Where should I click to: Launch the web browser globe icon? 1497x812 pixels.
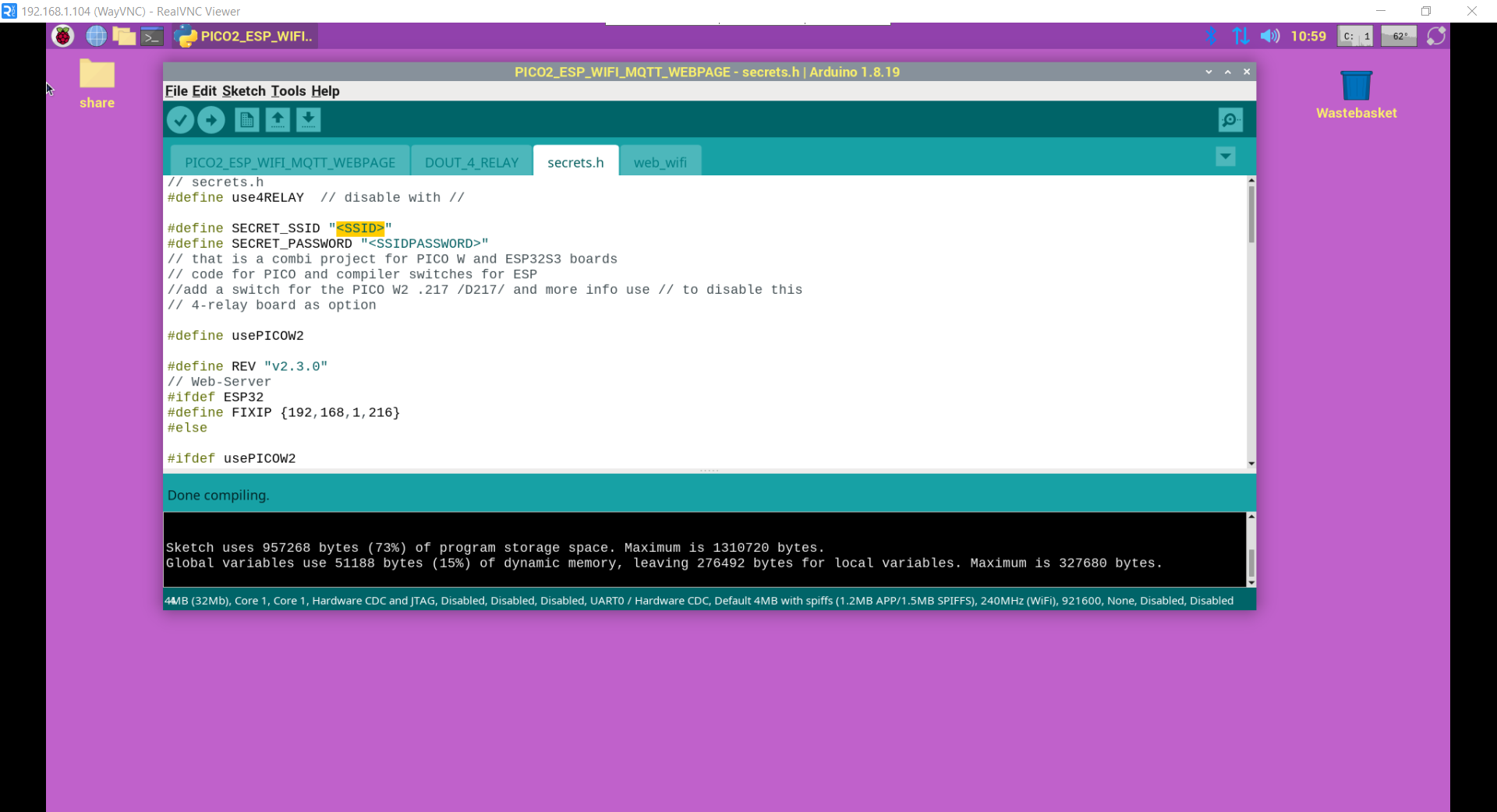[96, 36]
